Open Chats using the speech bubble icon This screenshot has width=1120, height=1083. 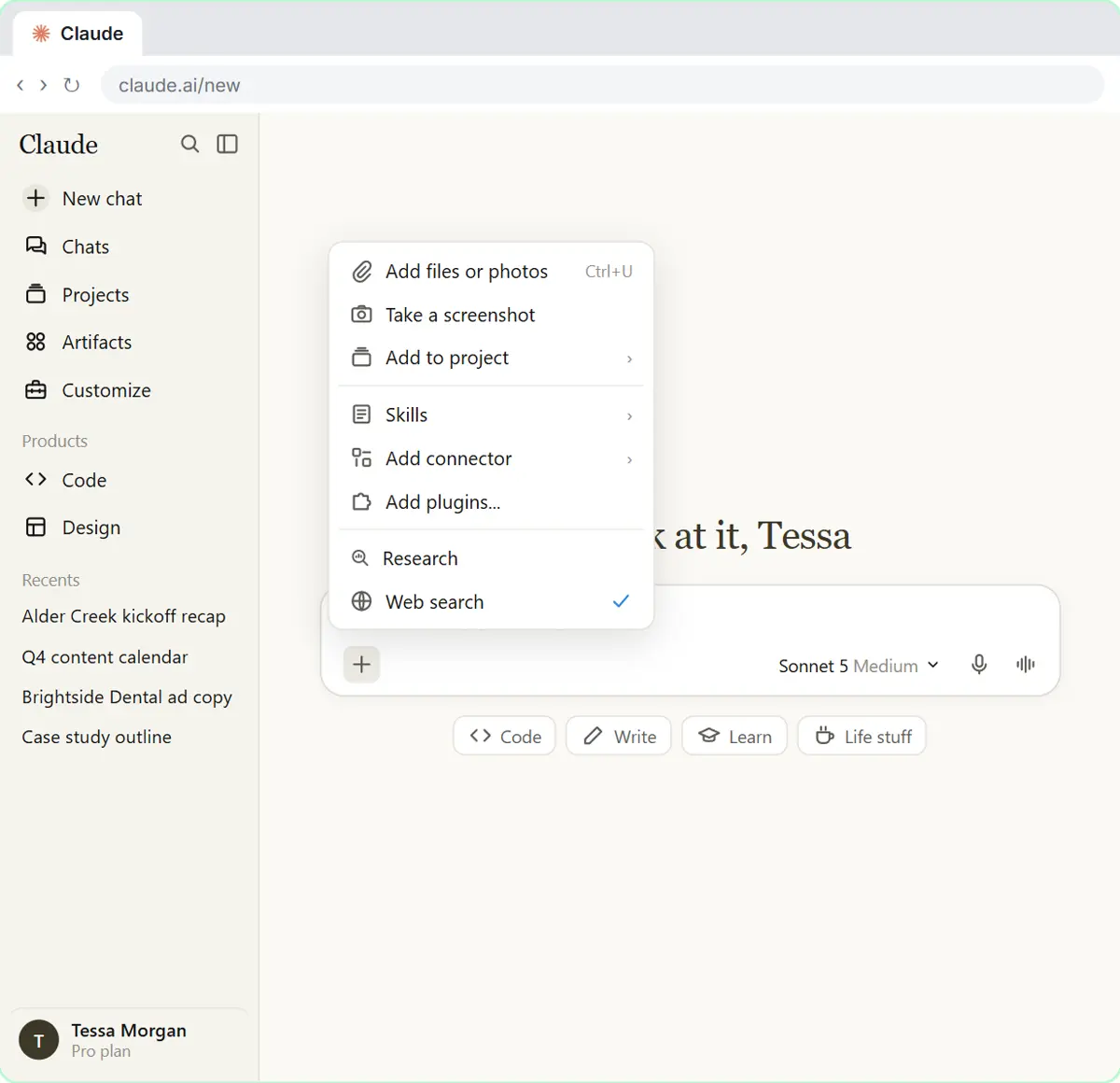35,246
